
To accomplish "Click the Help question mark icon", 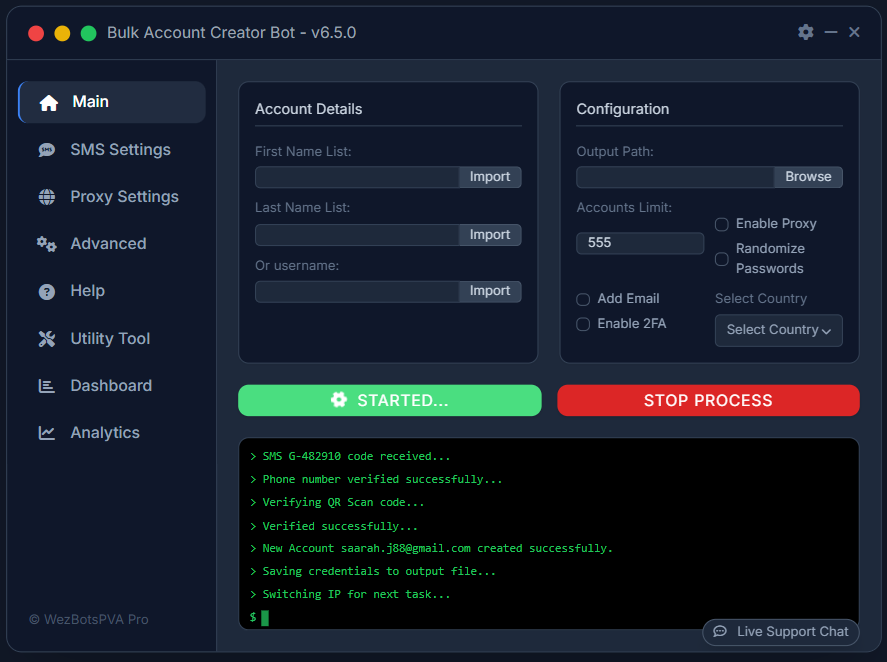I will tap(46, 290).
